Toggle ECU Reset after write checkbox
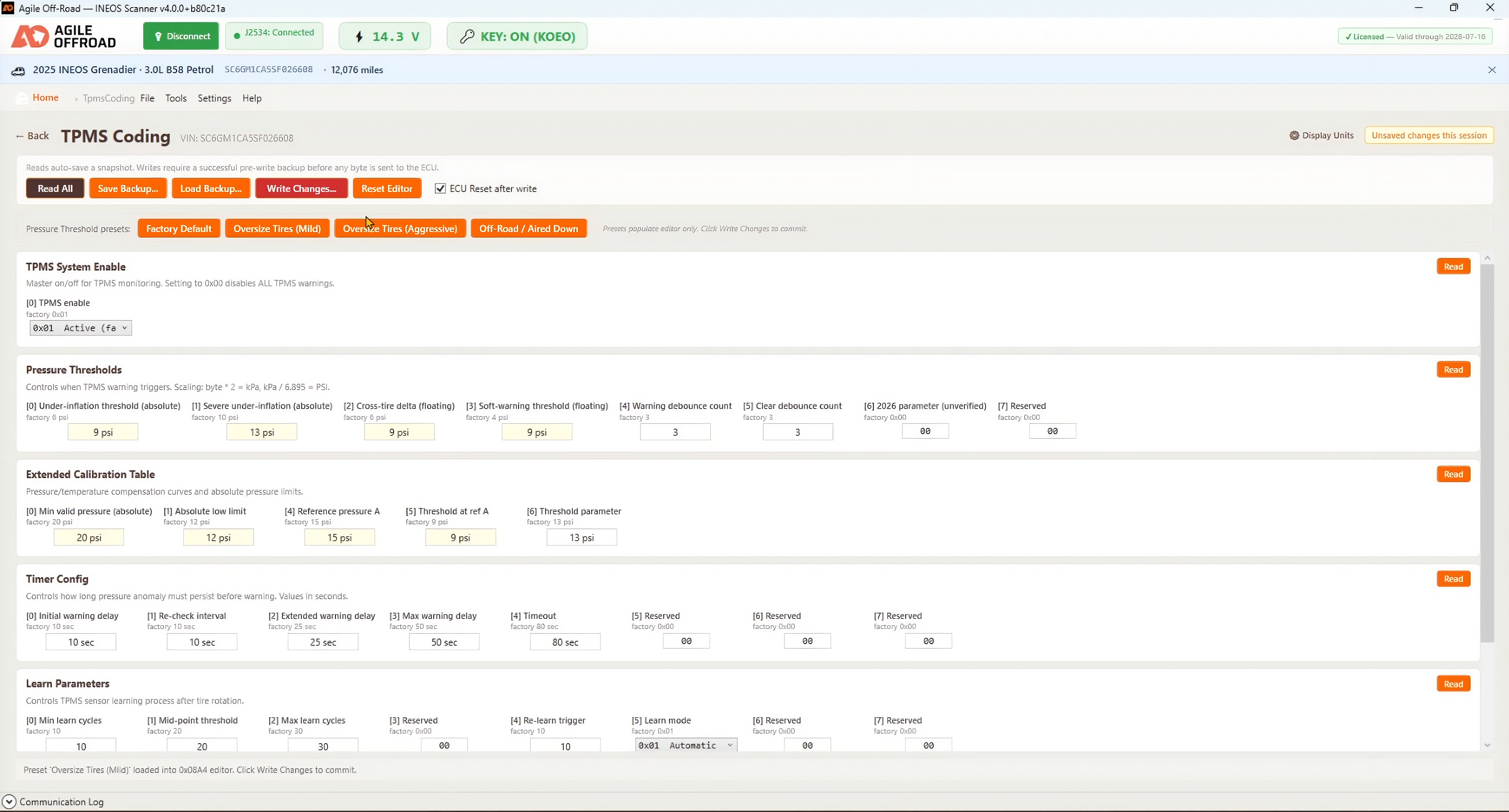This screenshot has width=1509, height=812. click(440, 188)
